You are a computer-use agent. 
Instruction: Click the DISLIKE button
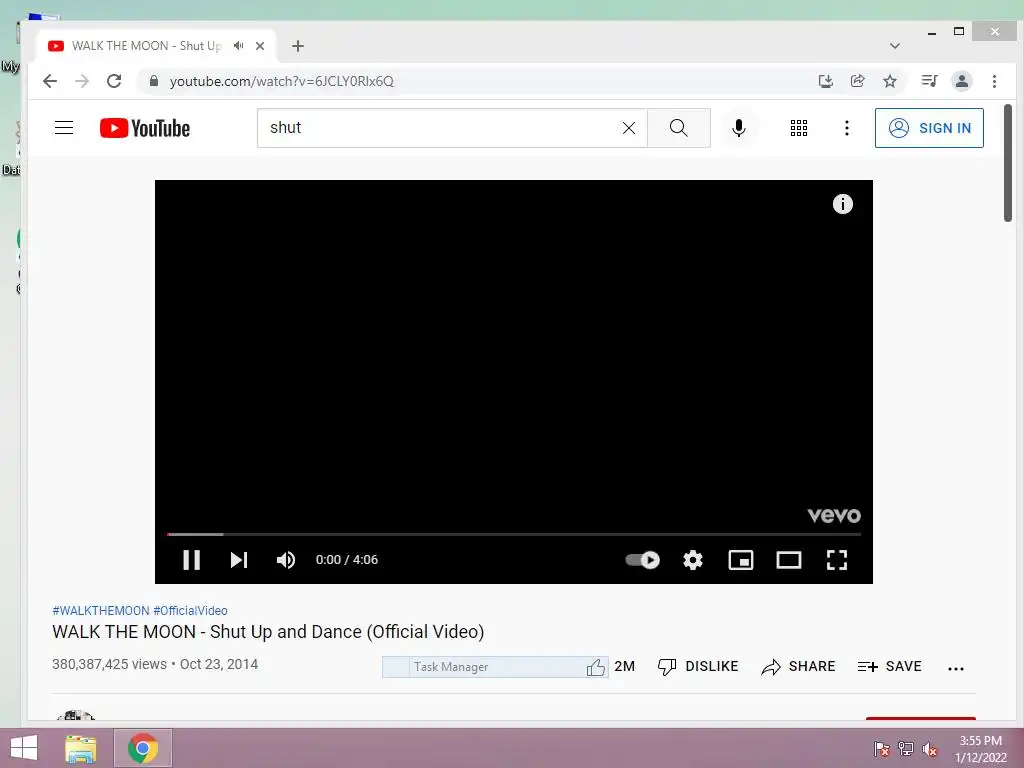point(697,667)
